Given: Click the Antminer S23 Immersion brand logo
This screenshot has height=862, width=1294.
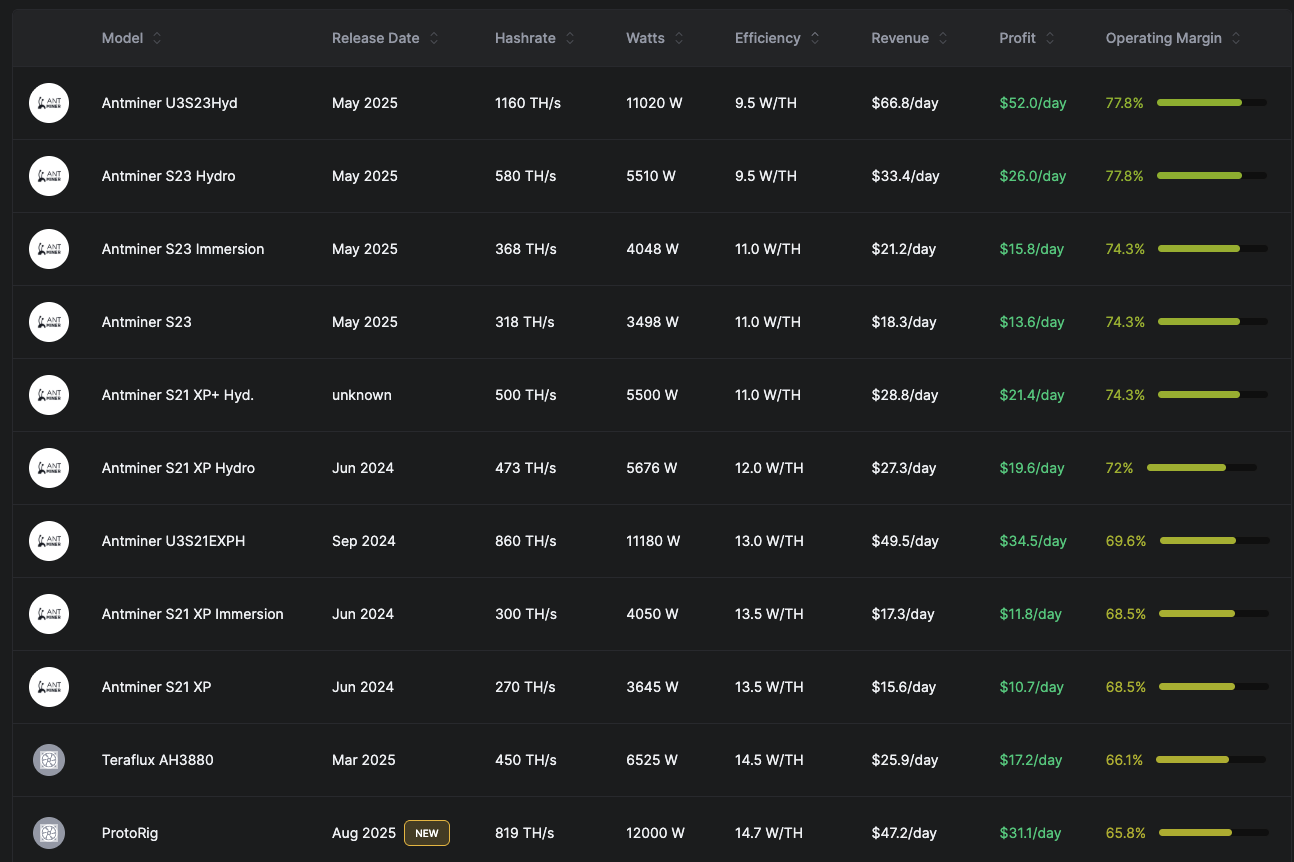Looking at the screenshot, I should pyautogui.click(x=49, y=249).
